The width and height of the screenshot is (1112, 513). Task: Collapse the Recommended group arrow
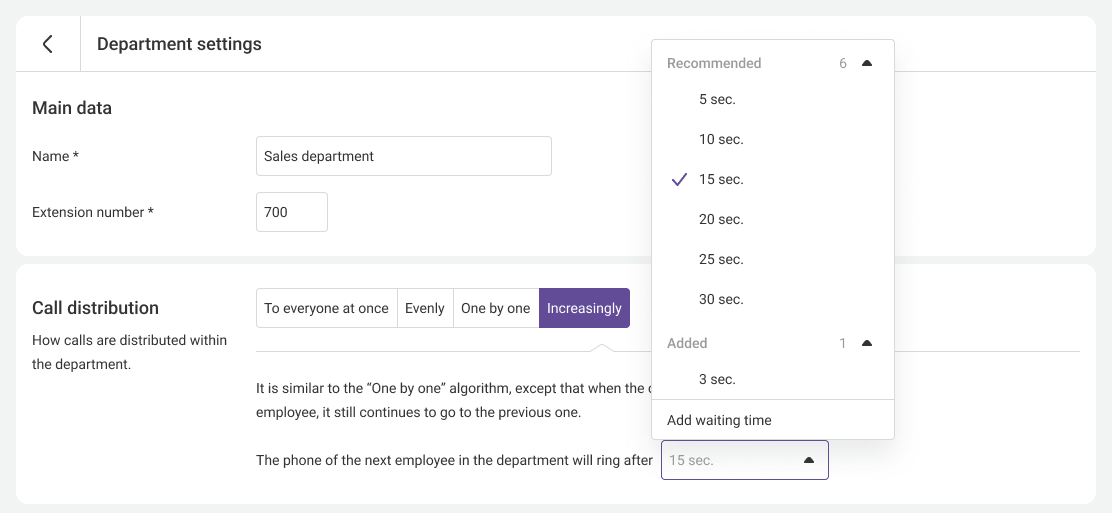coord(867,63)
